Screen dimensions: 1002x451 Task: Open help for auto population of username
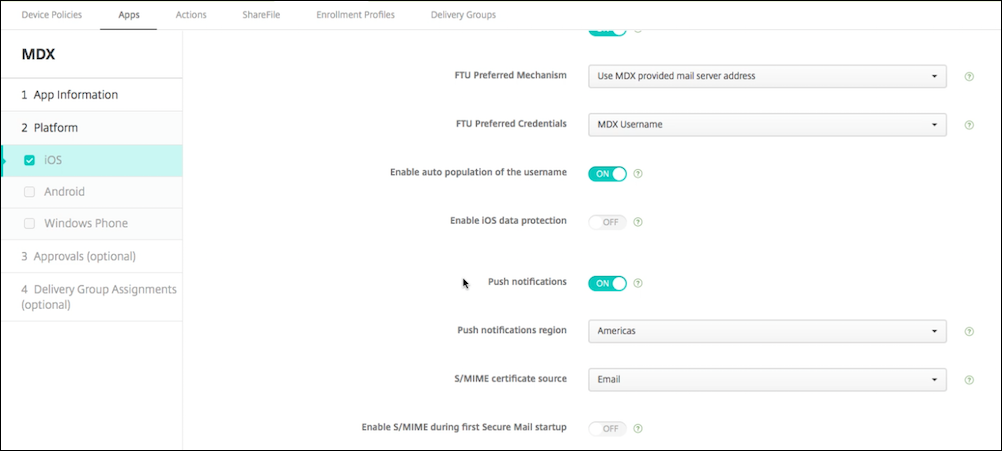click(x=638, y=173)
